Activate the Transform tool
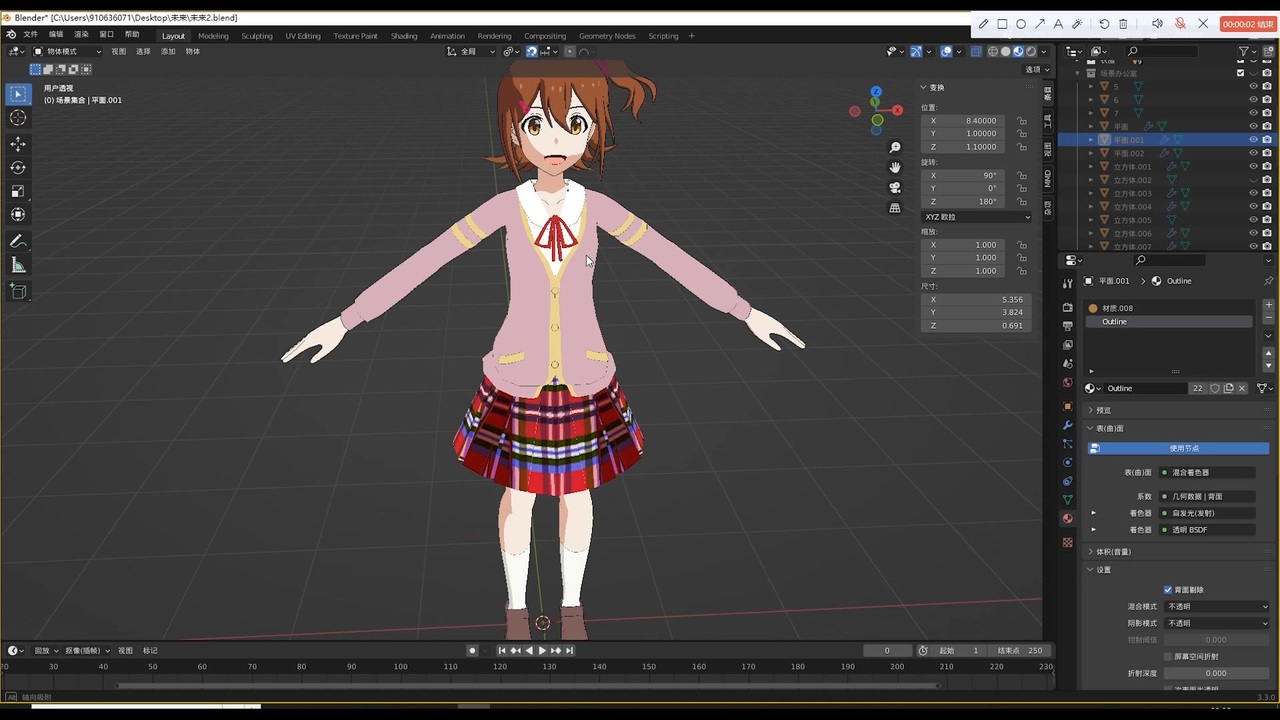The image size is (1280, 720). (x=18, y=214)
